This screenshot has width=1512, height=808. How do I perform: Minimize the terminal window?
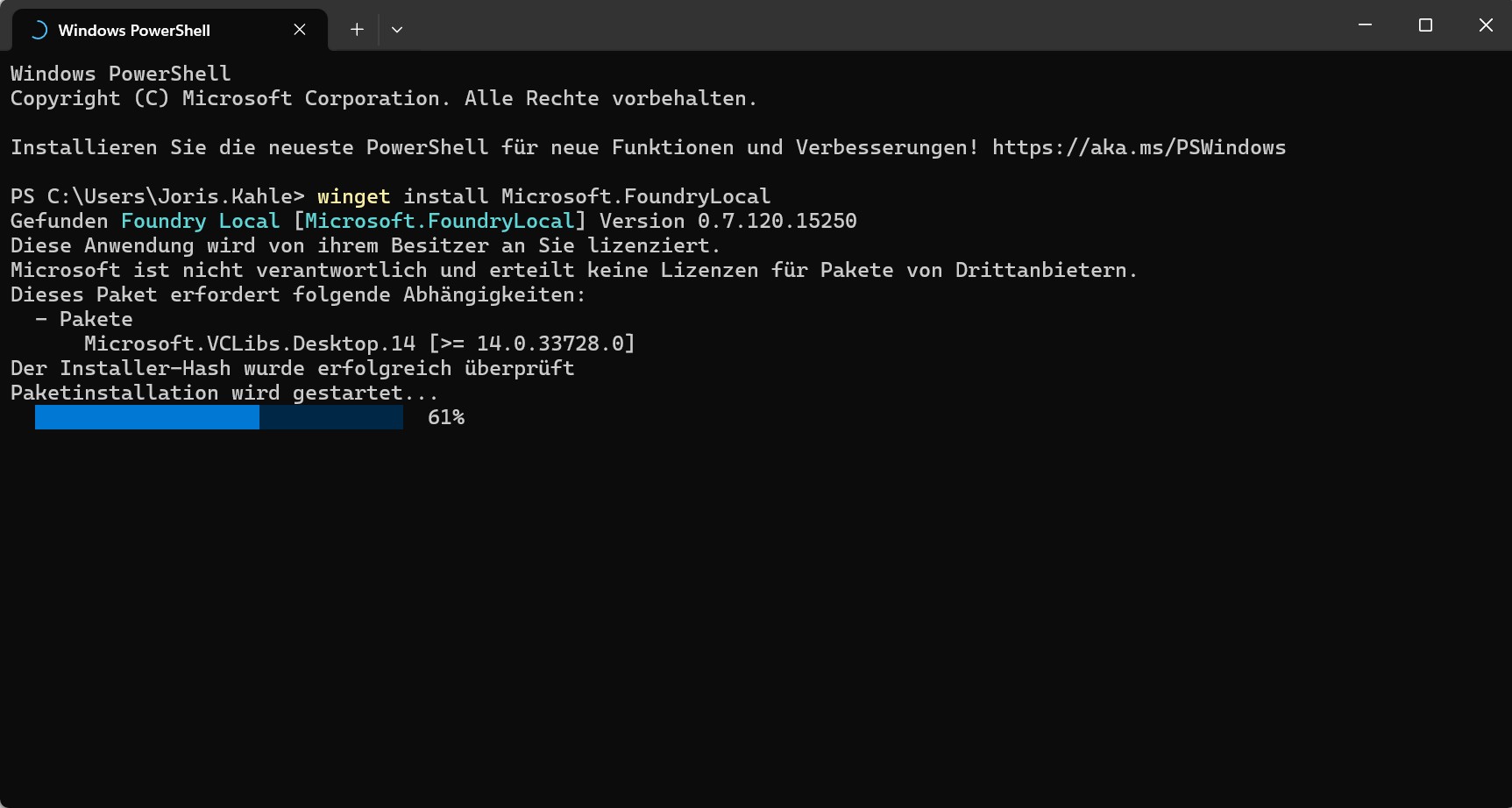tap(1365, 25)
